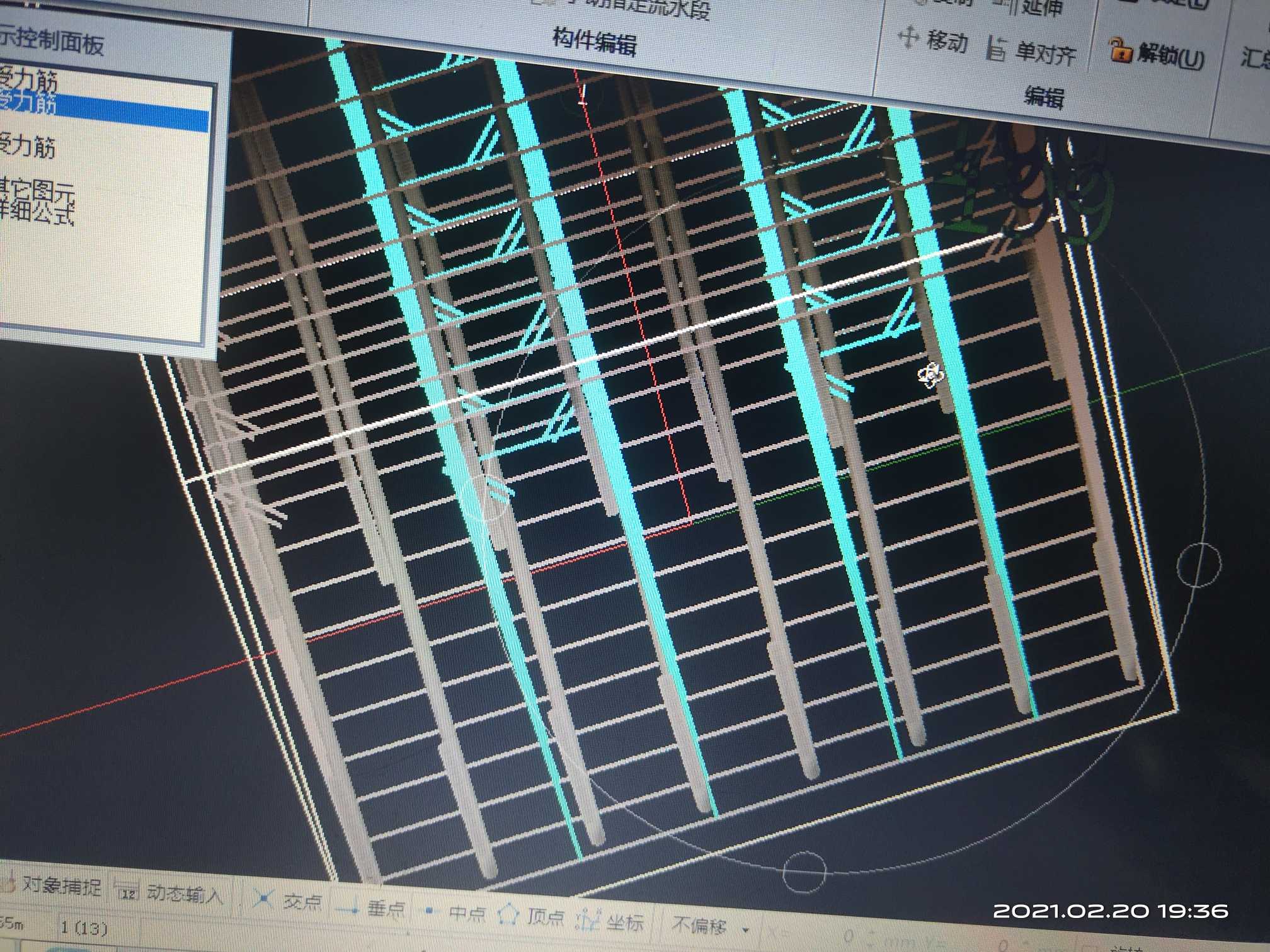This screenshot has height=952, width=1270.
Task: Enable Midpoint snap (中点)
Action: (455, 912)
